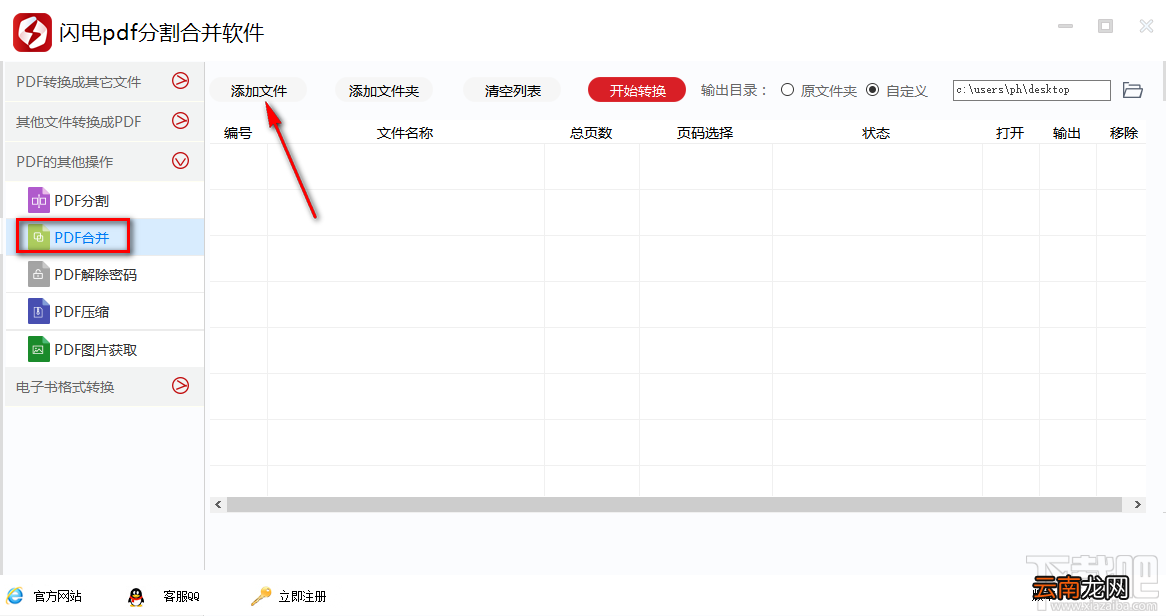Click the QQ penguin customer service icon
This screenshot has width=1166, height=616.
click(135, 596)
